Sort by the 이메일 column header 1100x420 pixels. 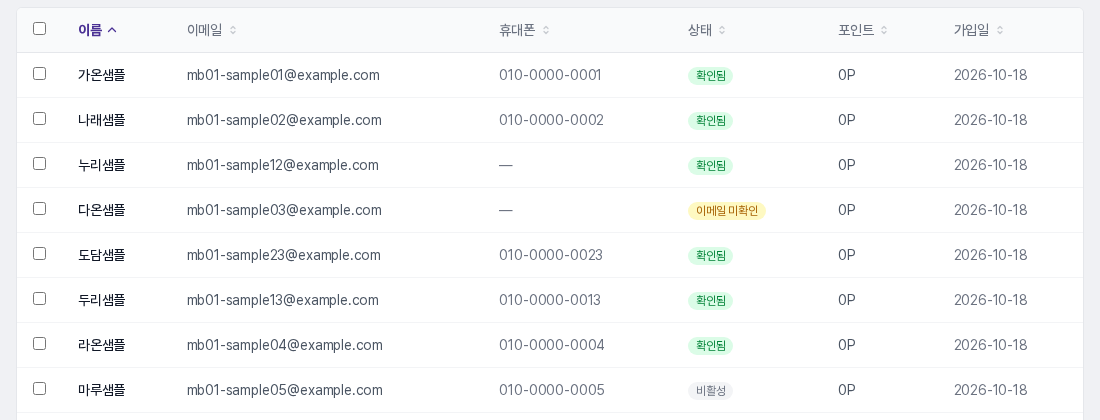(x=212, y=29)
